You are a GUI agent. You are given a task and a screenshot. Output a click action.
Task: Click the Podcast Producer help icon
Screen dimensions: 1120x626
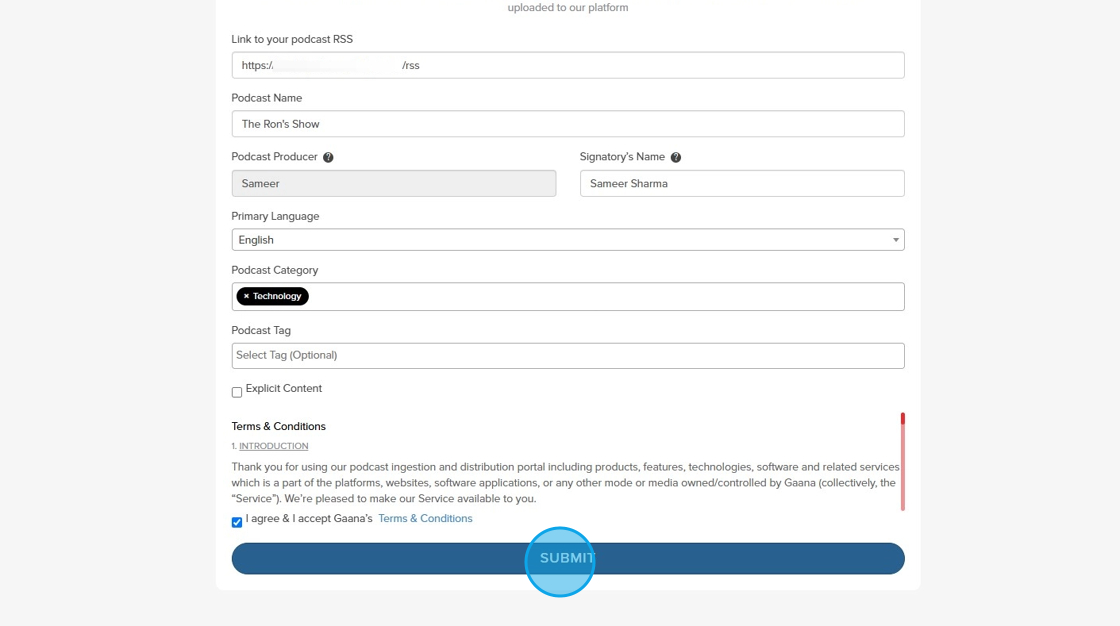click(328, 157)
